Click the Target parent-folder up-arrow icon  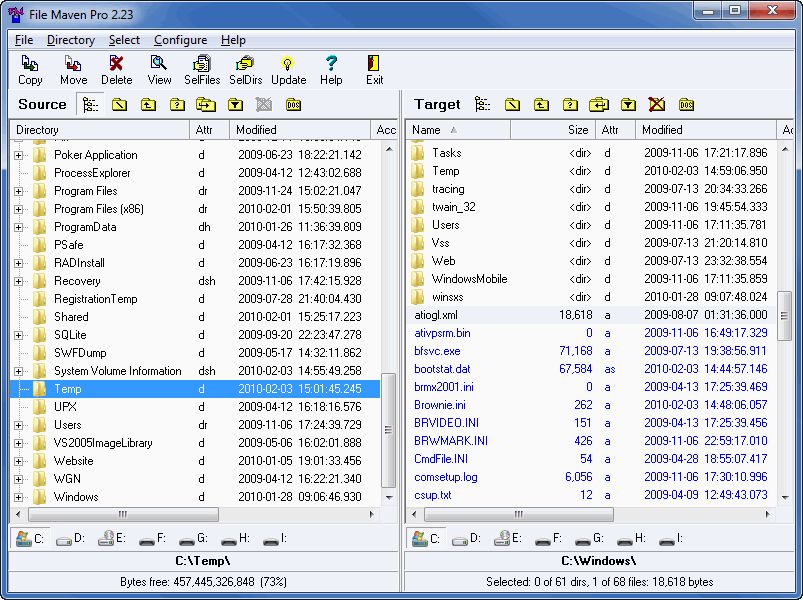541,105
